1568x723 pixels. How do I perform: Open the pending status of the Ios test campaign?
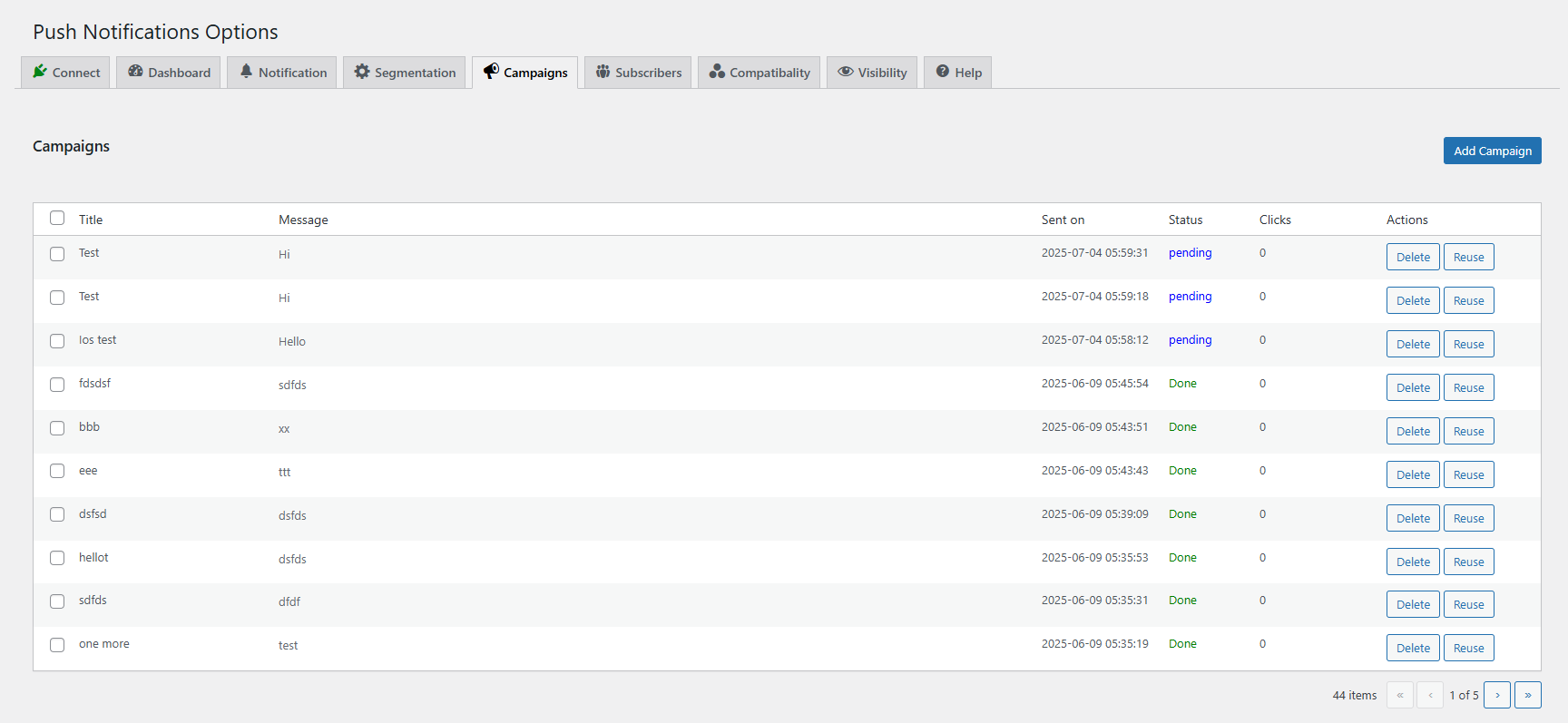[x=1190, y=339]
